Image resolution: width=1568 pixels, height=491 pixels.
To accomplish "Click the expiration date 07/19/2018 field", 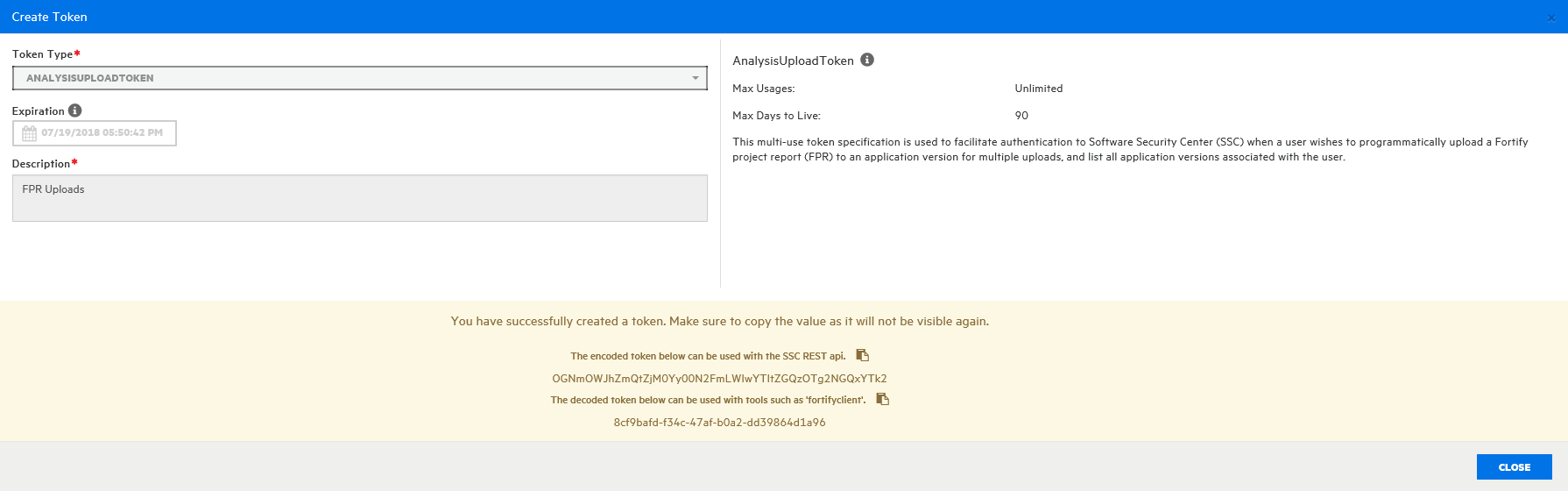I will (x=102, y=133).
